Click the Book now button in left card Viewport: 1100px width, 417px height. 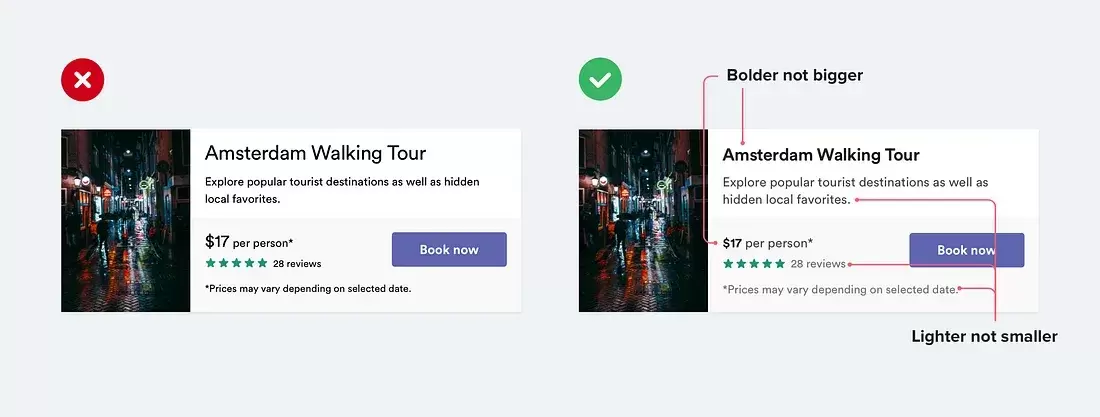(449, 249)
